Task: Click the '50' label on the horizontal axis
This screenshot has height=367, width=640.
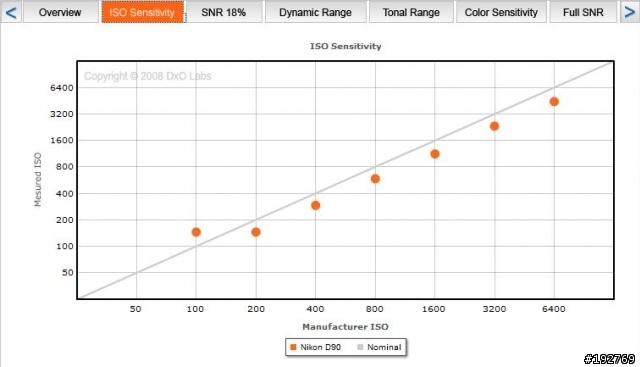Action: pos(136,309)
